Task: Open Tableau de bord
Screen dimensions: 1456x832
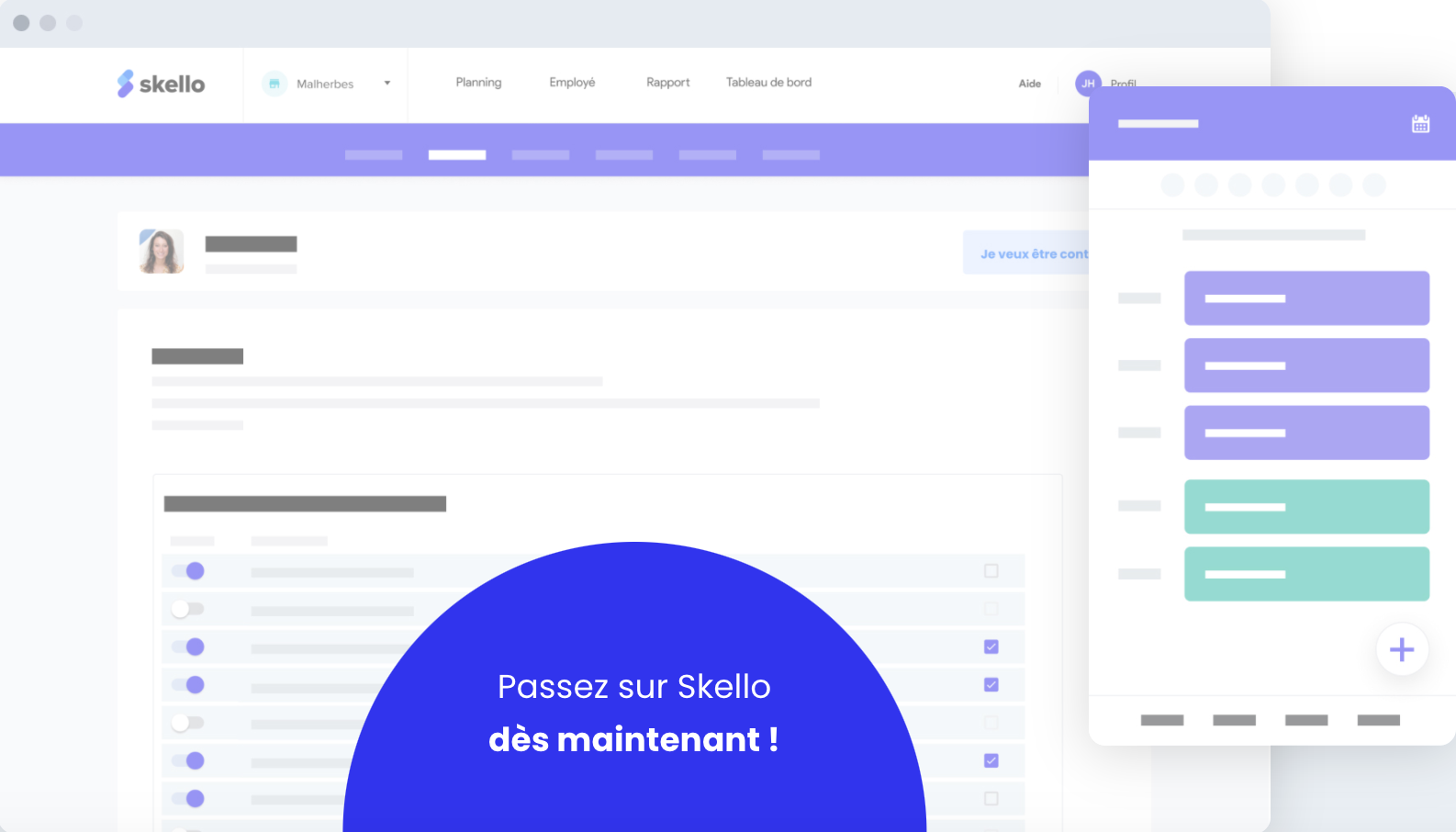Action: click(768, 83)
